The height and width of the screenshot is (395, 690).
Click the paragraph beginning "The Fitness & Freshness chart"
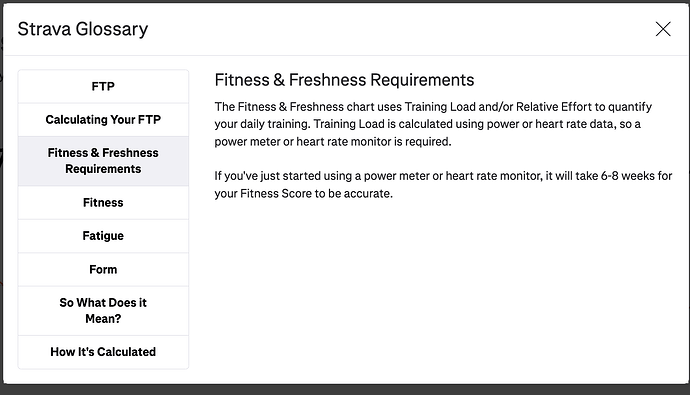pyautogui.click(x=433, y=124)
